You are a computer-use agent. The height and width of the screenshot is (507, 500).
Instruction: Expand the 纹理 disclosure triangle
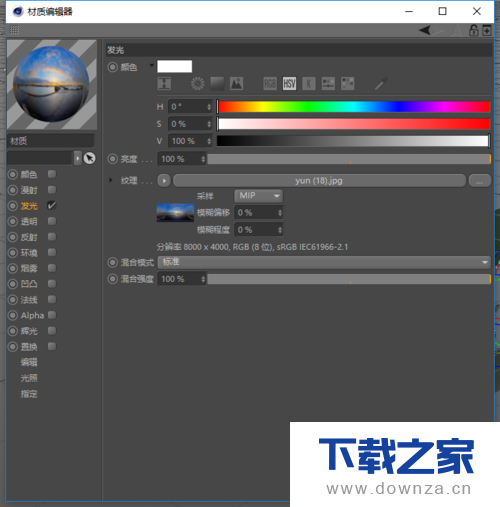pos(111,180)
